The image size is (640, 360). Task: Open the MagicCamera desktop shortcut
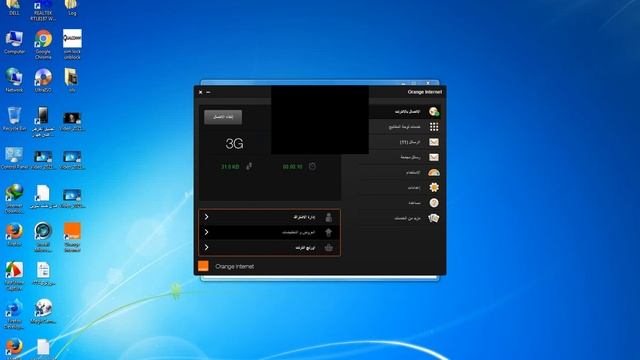43,311
